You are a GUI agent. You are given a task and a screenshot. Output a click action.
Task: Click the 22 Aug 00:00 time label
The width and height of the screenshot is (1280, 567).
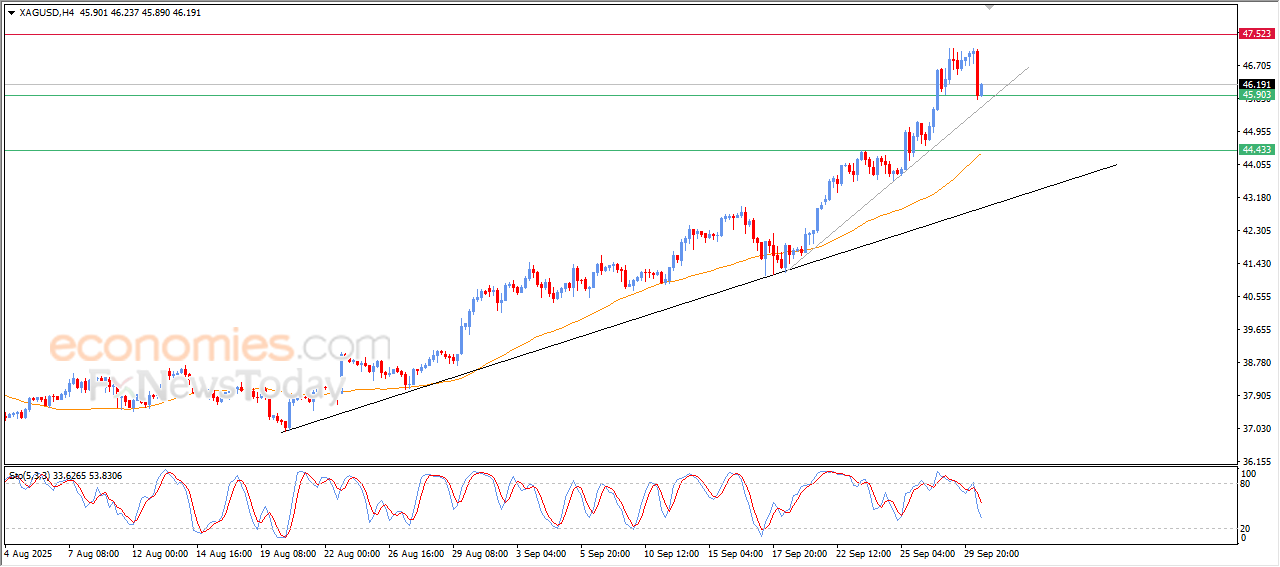(351, 552)
